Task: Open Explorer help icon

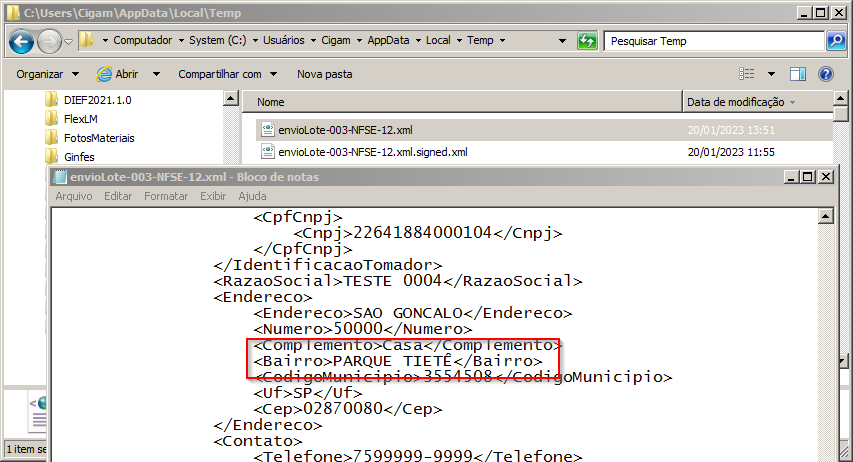Action: pos(826,74)
